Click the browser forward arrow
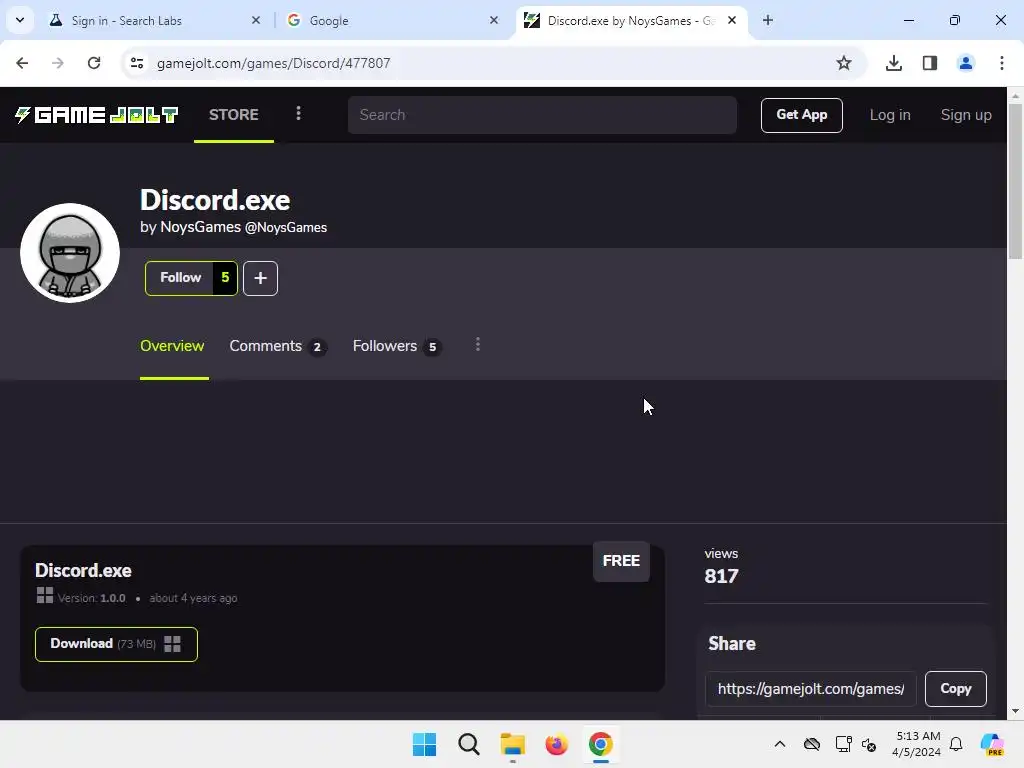 (58, 63)
